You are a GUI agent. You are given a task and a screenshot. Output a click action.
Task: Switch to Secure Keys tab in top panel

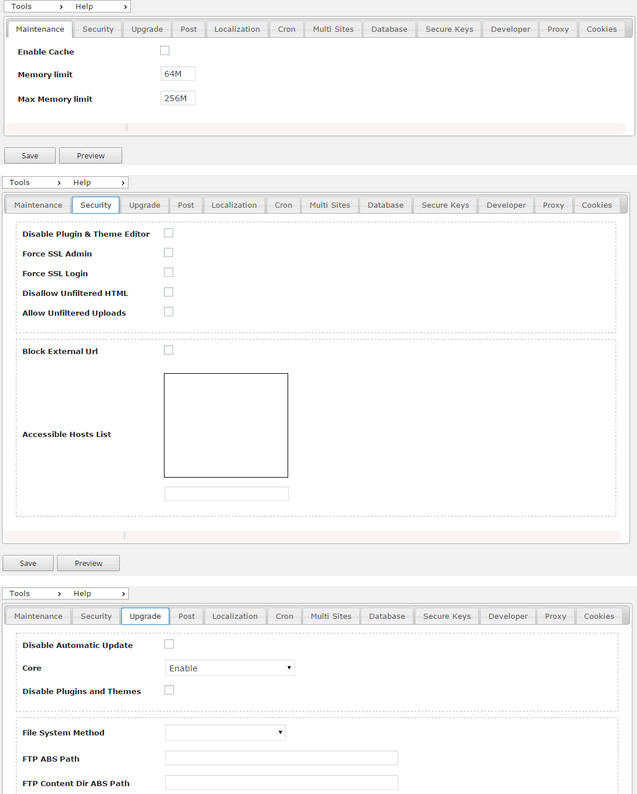[449, 29]
